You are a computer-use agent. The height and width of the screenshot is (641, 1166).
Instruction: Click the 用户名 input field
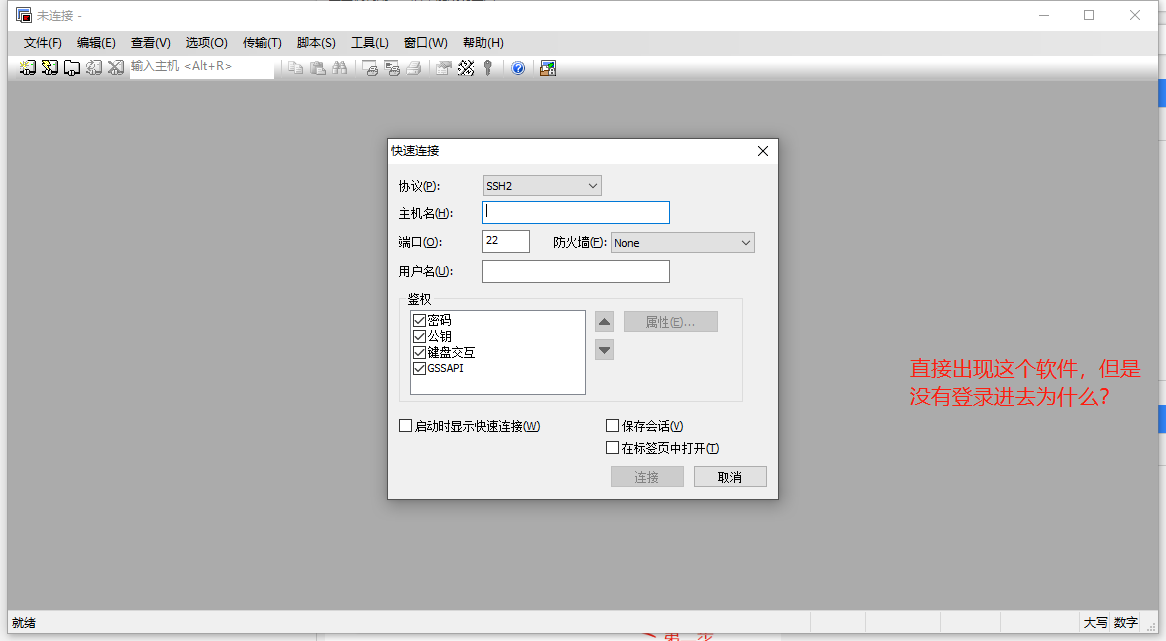click(576, 271)
